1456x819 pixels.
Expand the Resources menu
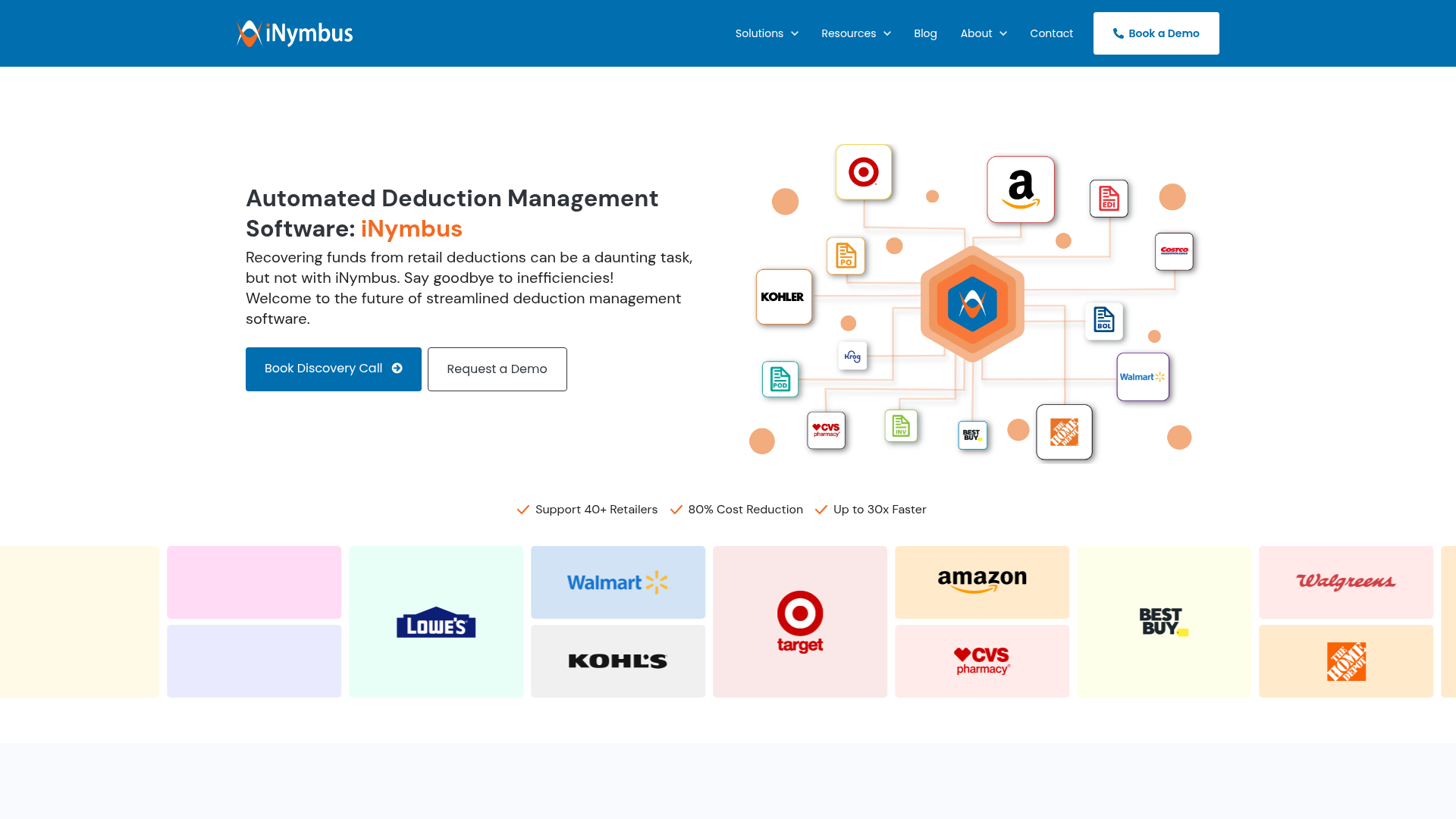tap(855, 33)
